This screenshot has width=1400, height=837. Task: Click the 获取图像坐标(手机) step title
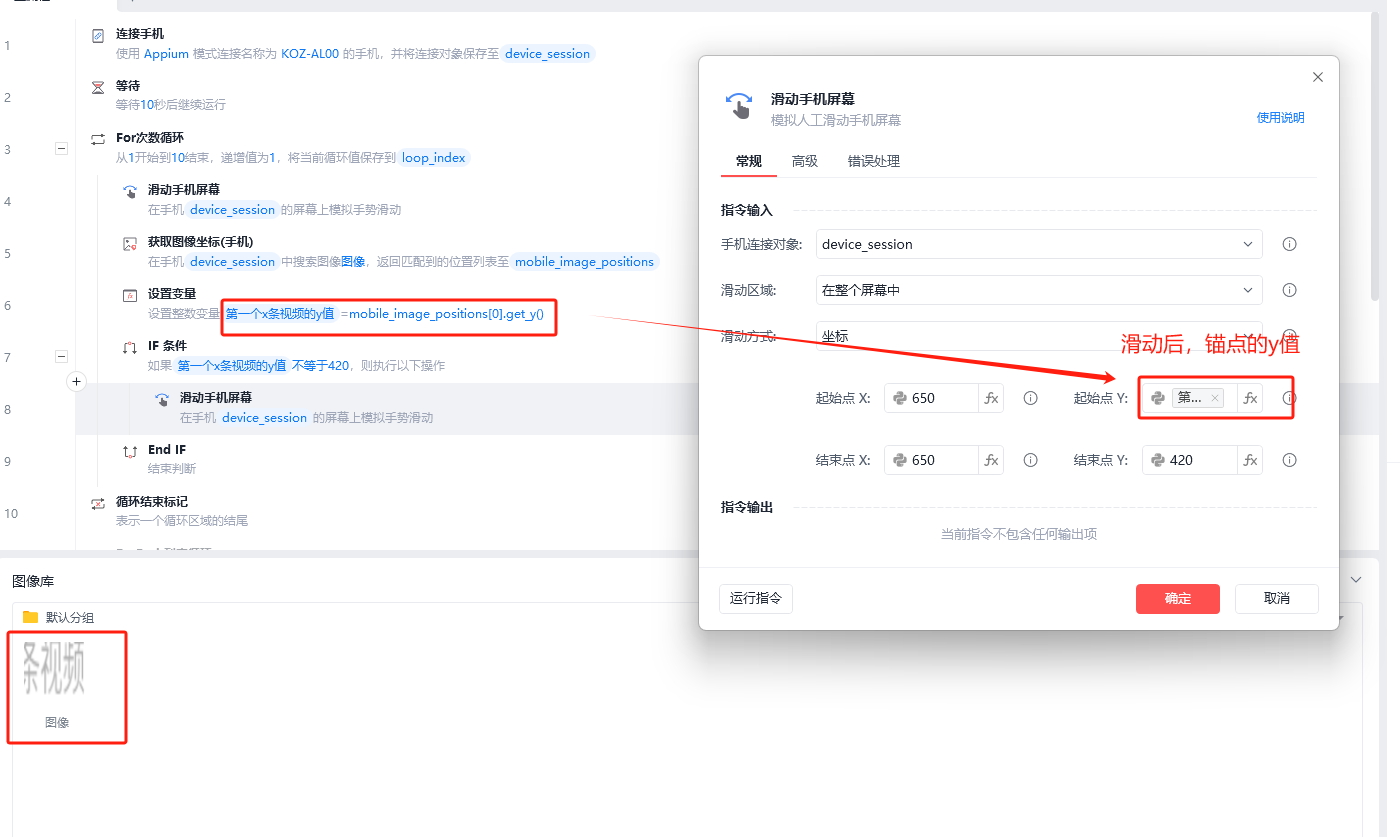tap(201, 242)
